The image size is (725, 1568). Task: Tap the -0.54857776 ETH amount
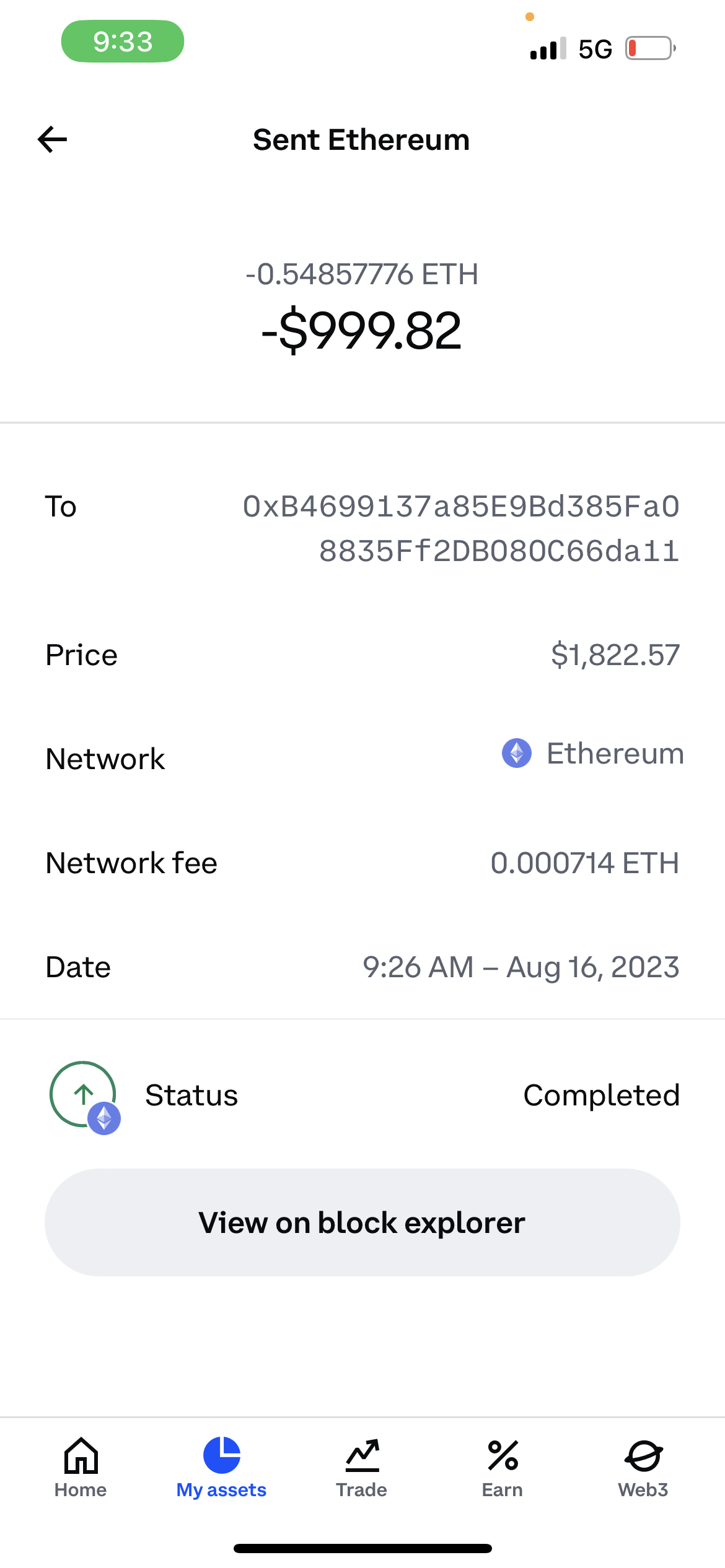[x=362, y=274]
